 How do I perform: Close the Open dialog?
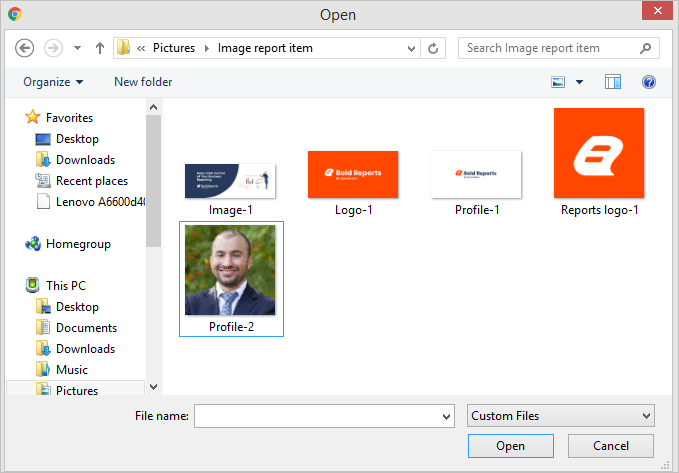point(657,10)
